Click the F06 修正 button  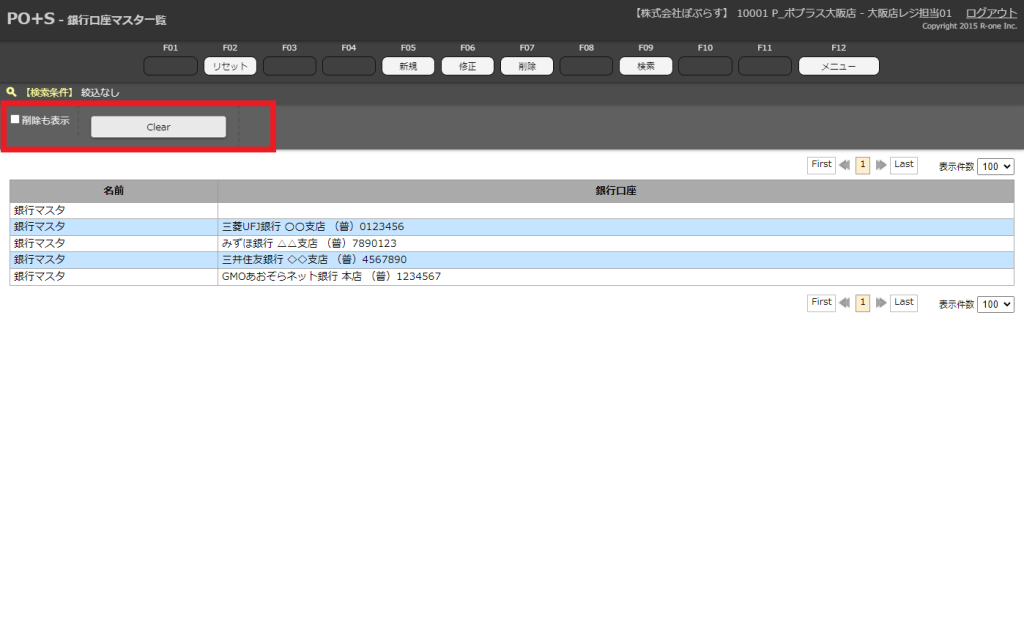tap(467, 67)
